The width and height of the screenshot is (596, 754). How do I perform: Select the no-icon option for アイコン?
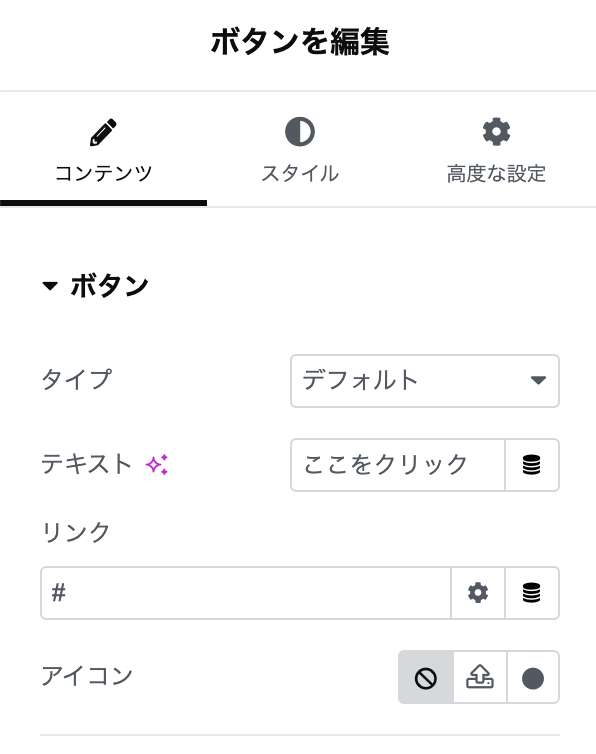426,677
